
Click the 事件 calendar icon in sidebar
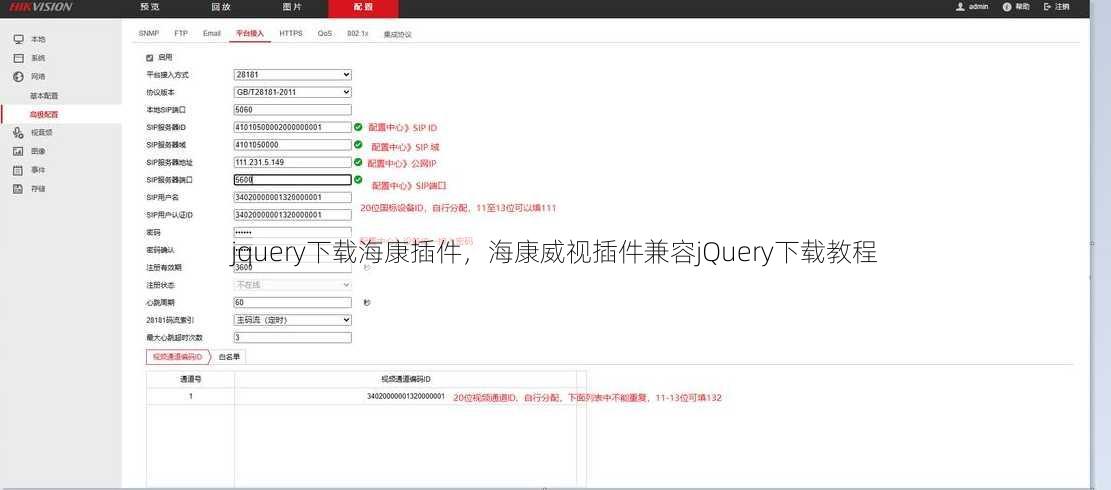click(x=19, y=170)
